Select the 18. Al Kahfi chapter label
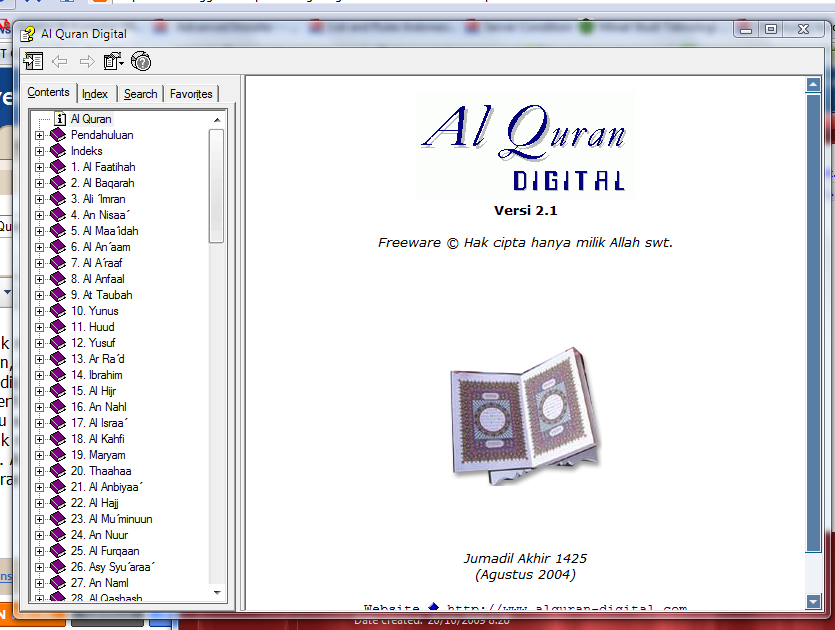 (97, 439)
